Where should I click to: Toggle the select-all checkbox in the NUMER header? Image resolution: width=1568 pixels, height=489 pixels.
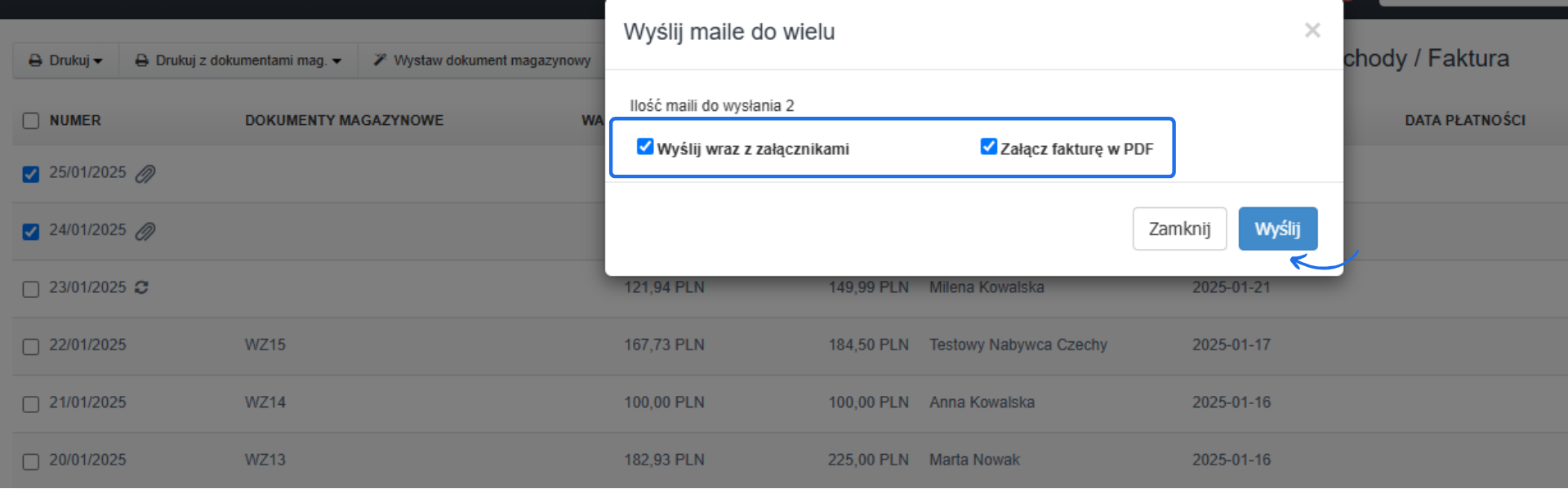coord(31,120)
